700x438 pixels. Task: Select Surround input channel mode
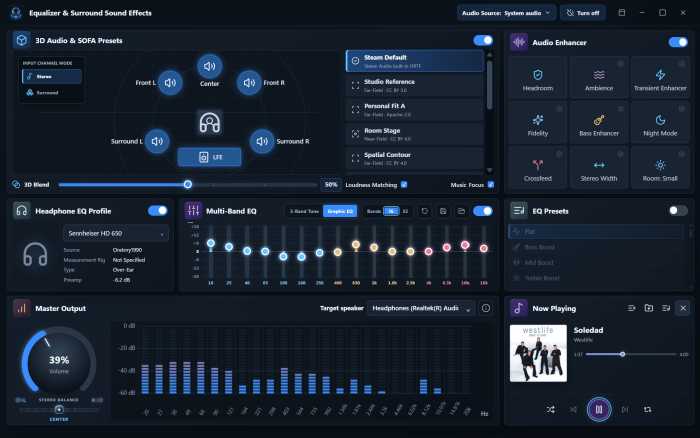[x=52, y=93]
